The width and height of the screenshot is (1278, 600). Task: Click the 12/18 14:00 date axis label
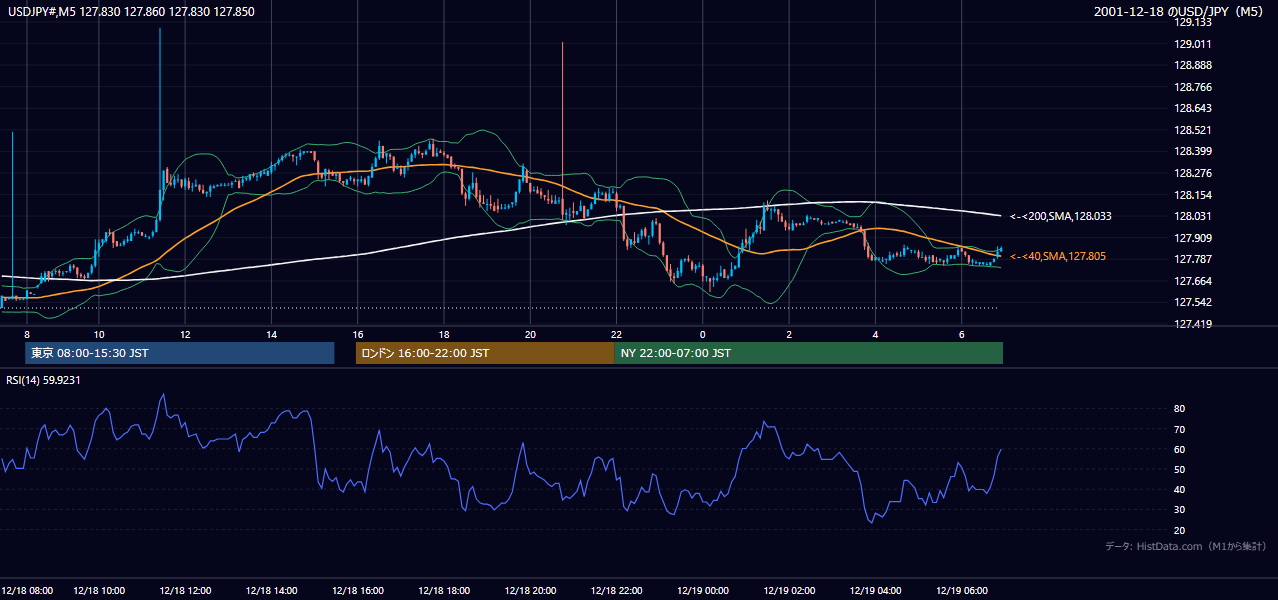(x=271, y=590)
